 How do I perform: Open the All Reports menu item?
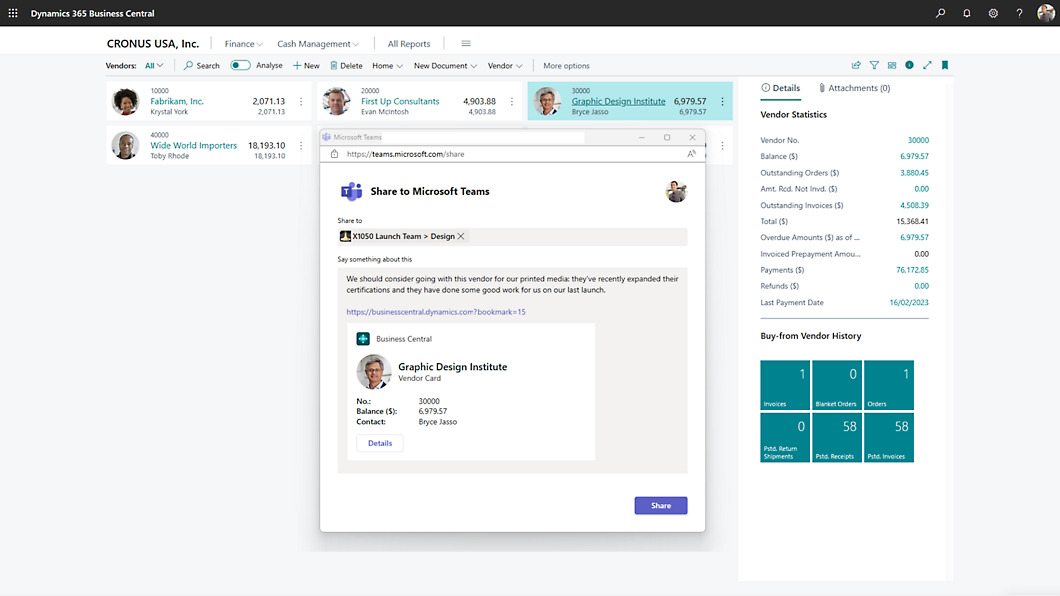coord(408,44)
